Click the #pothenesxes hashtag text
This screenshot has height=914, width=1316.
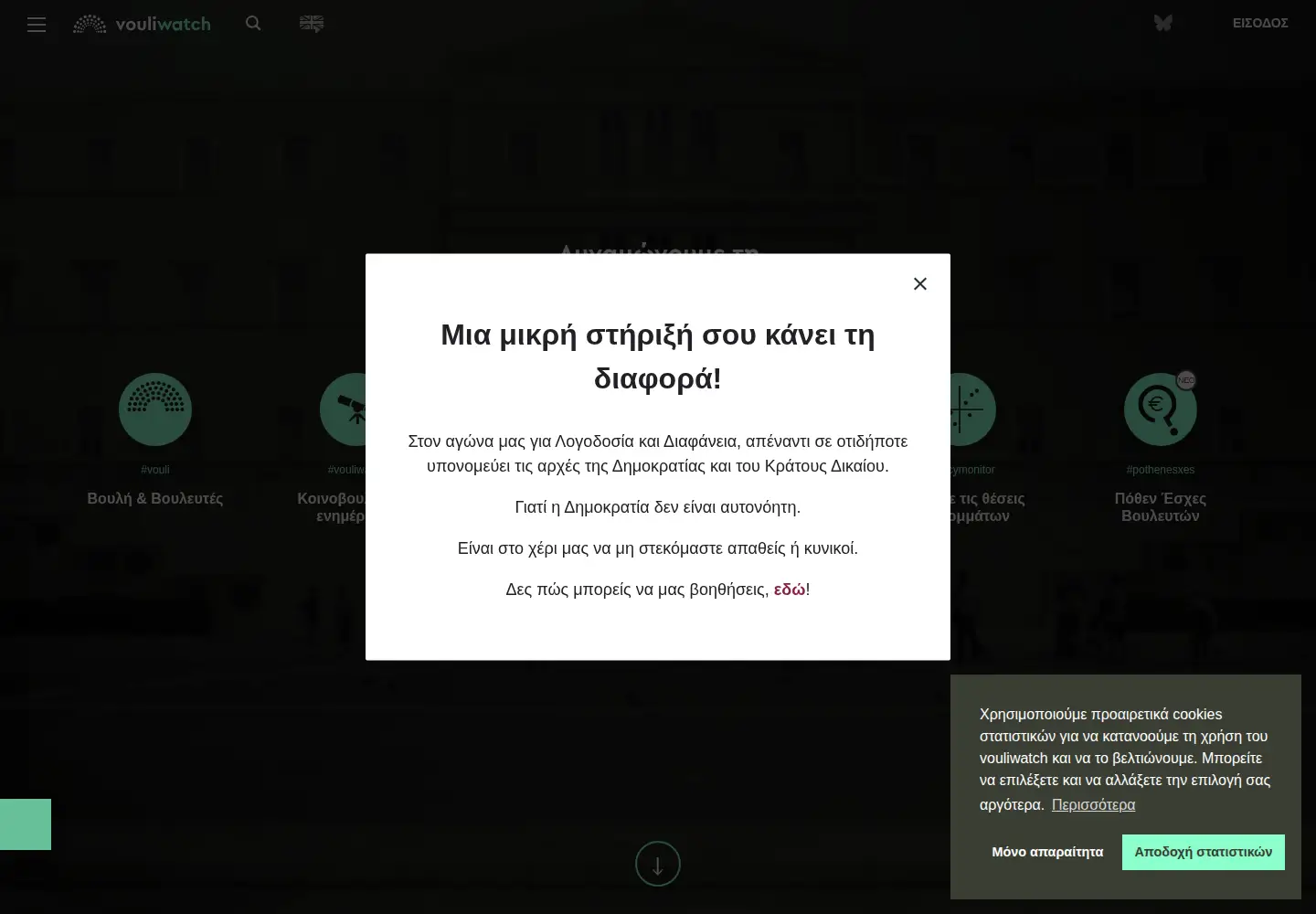pos(1161,470)
